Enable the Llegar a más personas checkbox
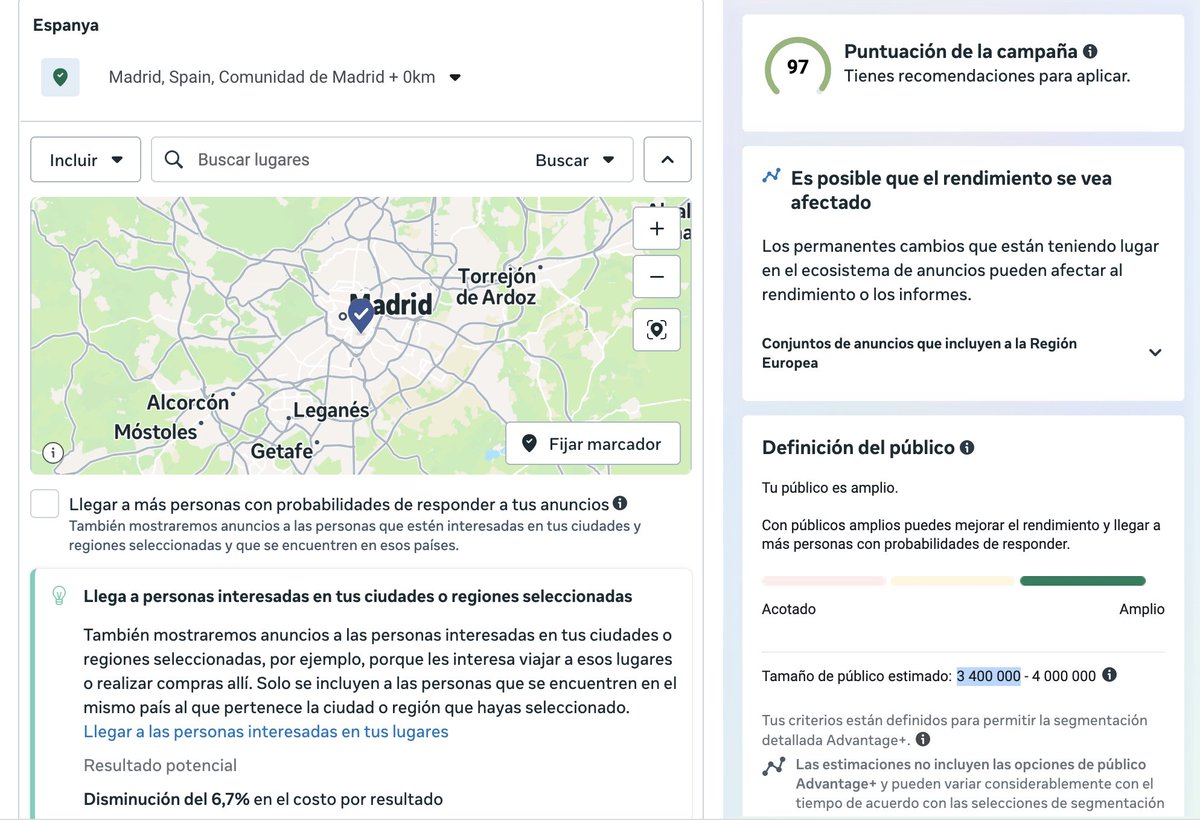 44,504
